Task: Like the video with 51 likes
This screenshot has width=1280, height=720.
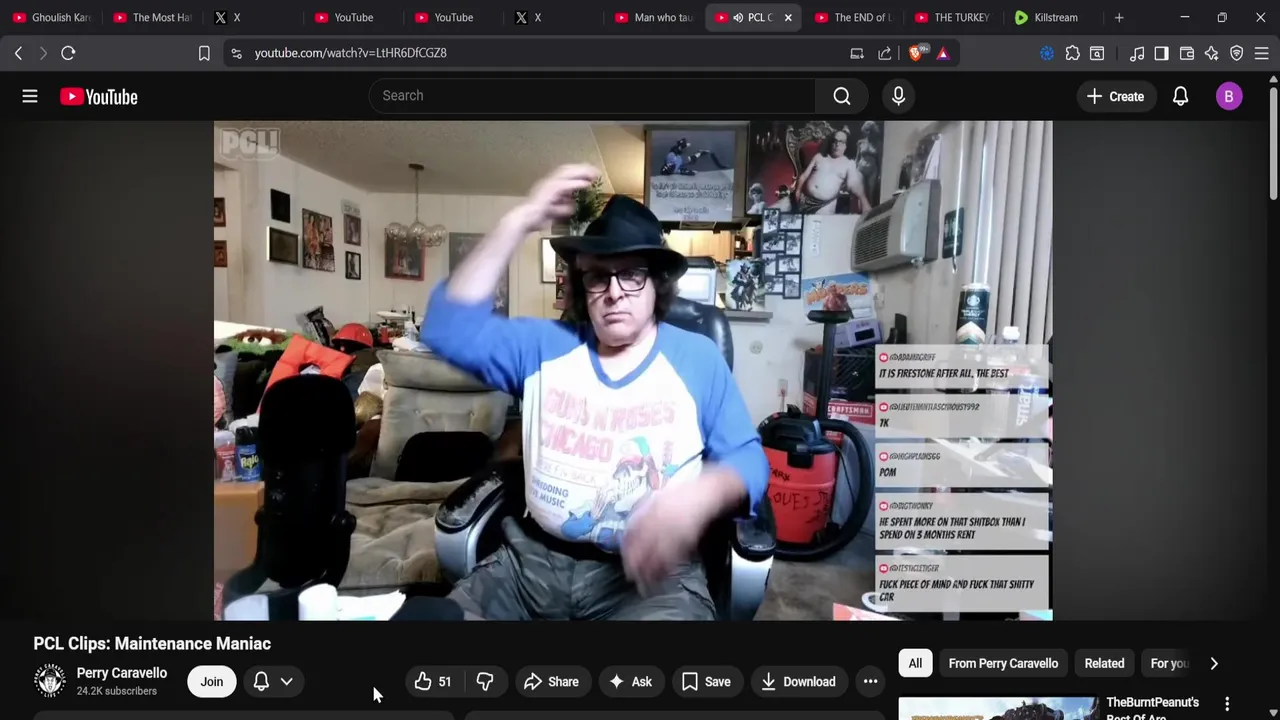Action: point(433,682)
